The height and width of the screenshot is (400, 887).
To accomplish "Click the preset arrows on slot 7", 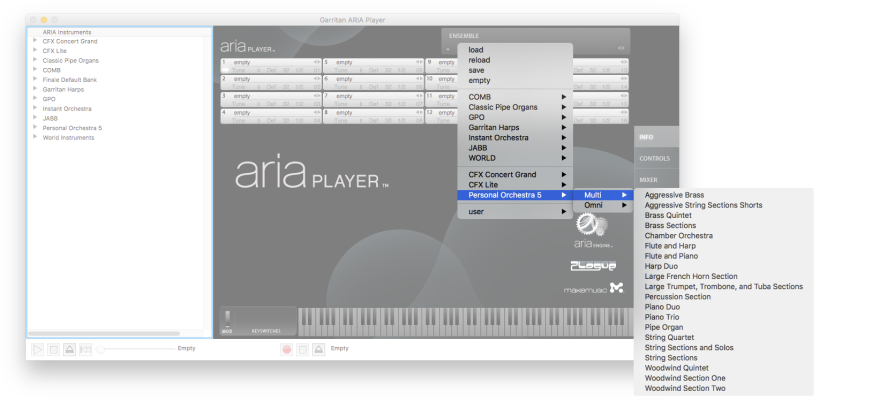I will pyautogui.click(x=419, y=96).
